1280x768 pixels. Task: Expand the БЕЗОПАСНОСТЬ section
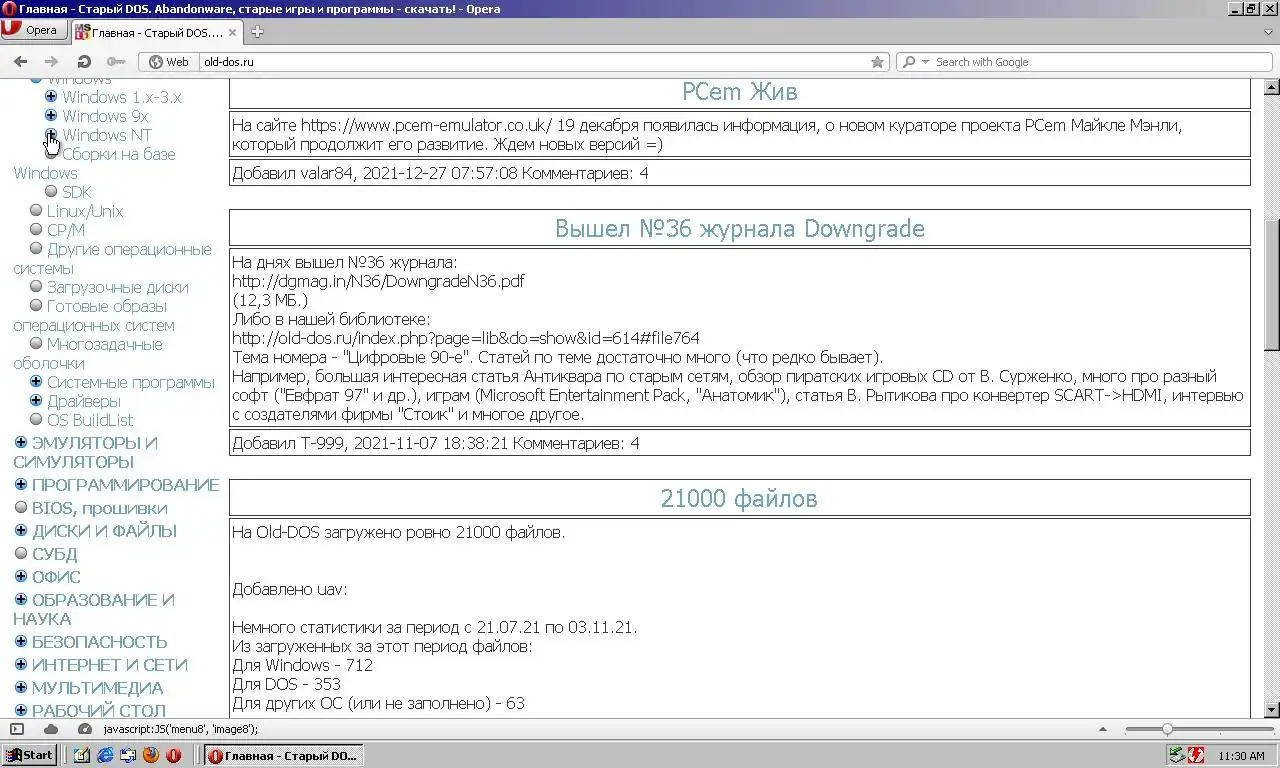pos(21,641)
